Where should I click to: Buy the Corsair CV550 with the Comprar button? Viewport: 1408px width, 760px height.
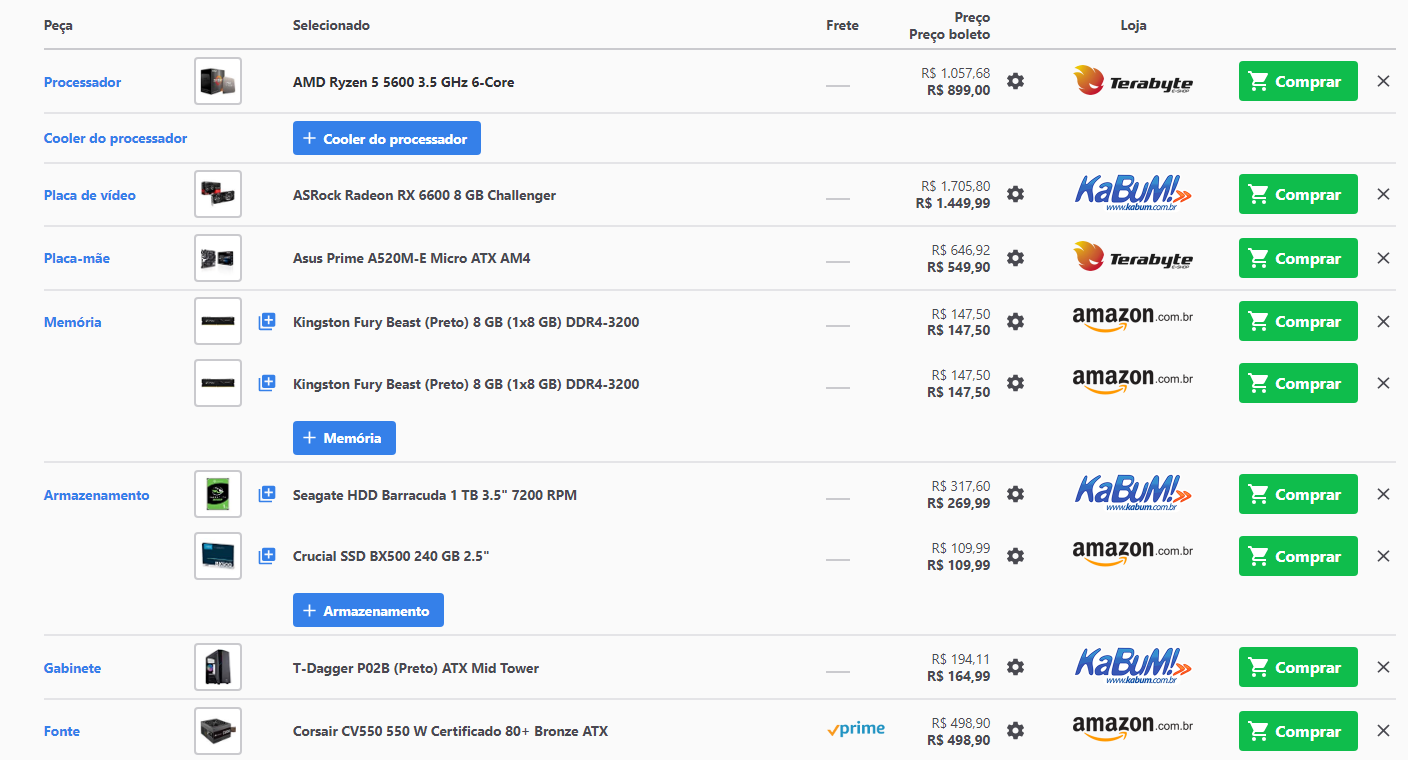[1298, 731]
